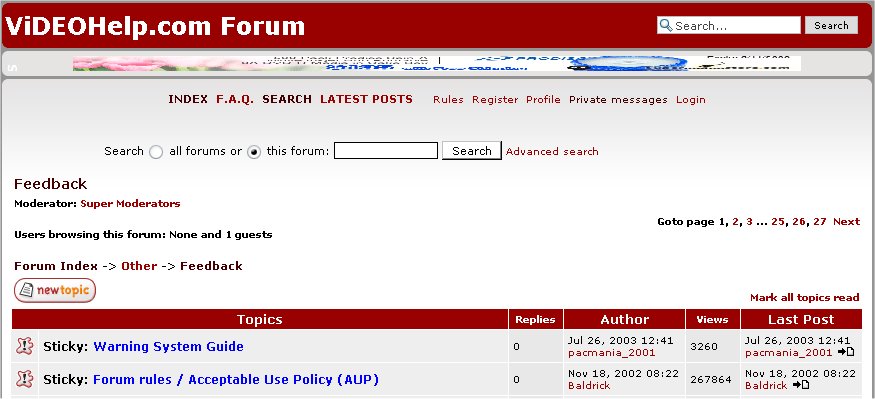Click Feedback breadcrumb
The height and width of the screenshot is (399, 875).
coord(211,266)
